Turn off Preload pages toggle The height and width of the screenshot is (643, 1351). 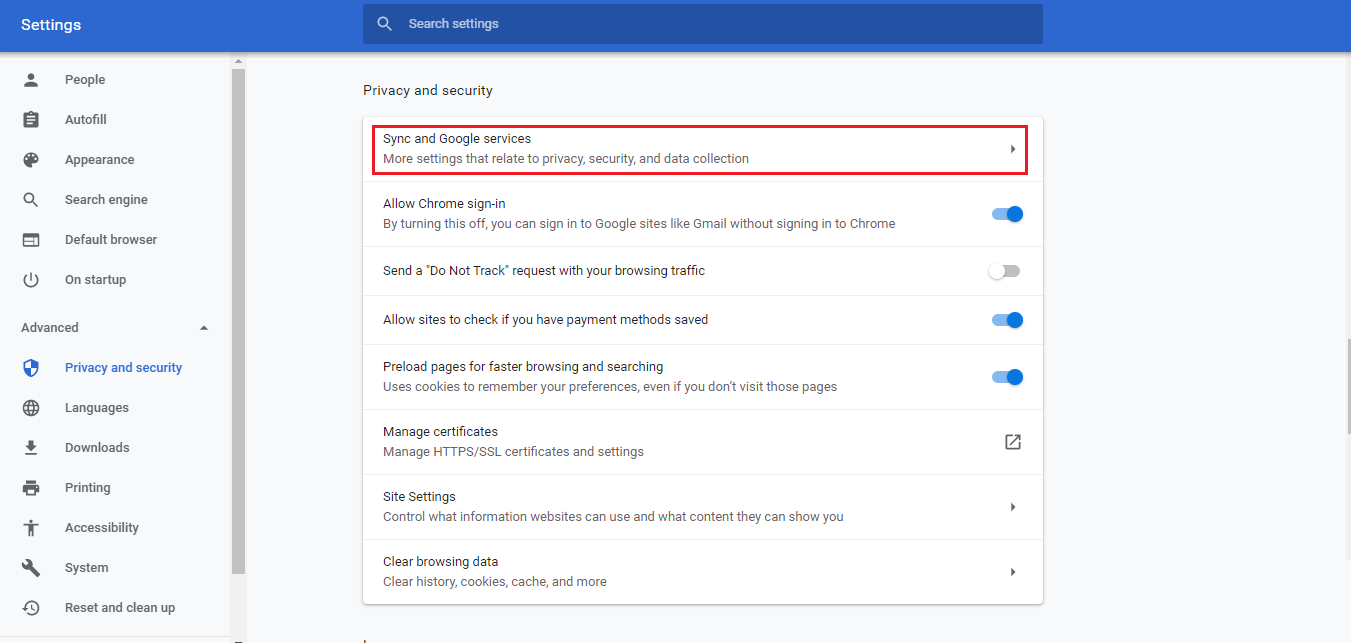[1007, 377]
